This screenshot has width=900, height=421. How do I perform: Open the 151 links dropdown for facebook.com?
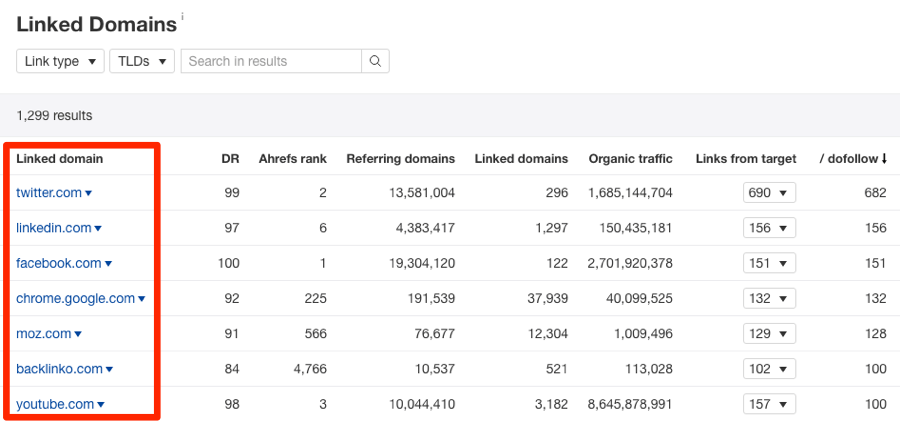pos(769,263)
